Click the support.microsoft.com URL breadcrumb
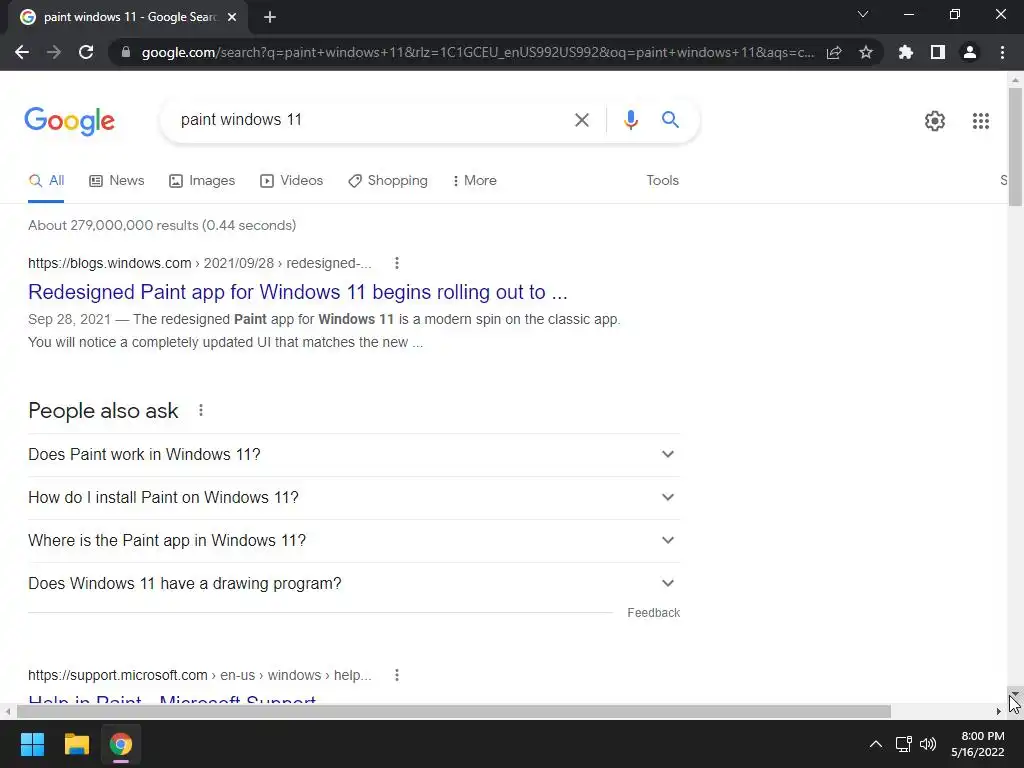 coord(200,675)
